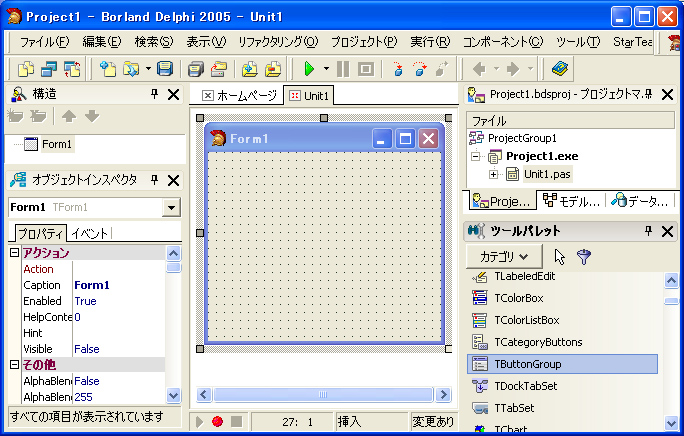Click the View Form toolbar icon
The height and width of the screenshot is (436, 684).
(x=49, y=69)
